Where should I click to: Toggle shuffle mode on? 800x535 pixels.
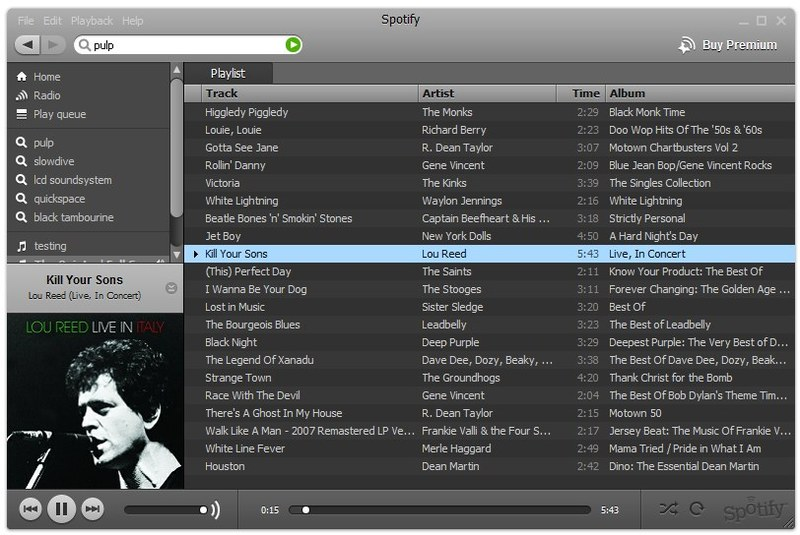coord(668,508)
